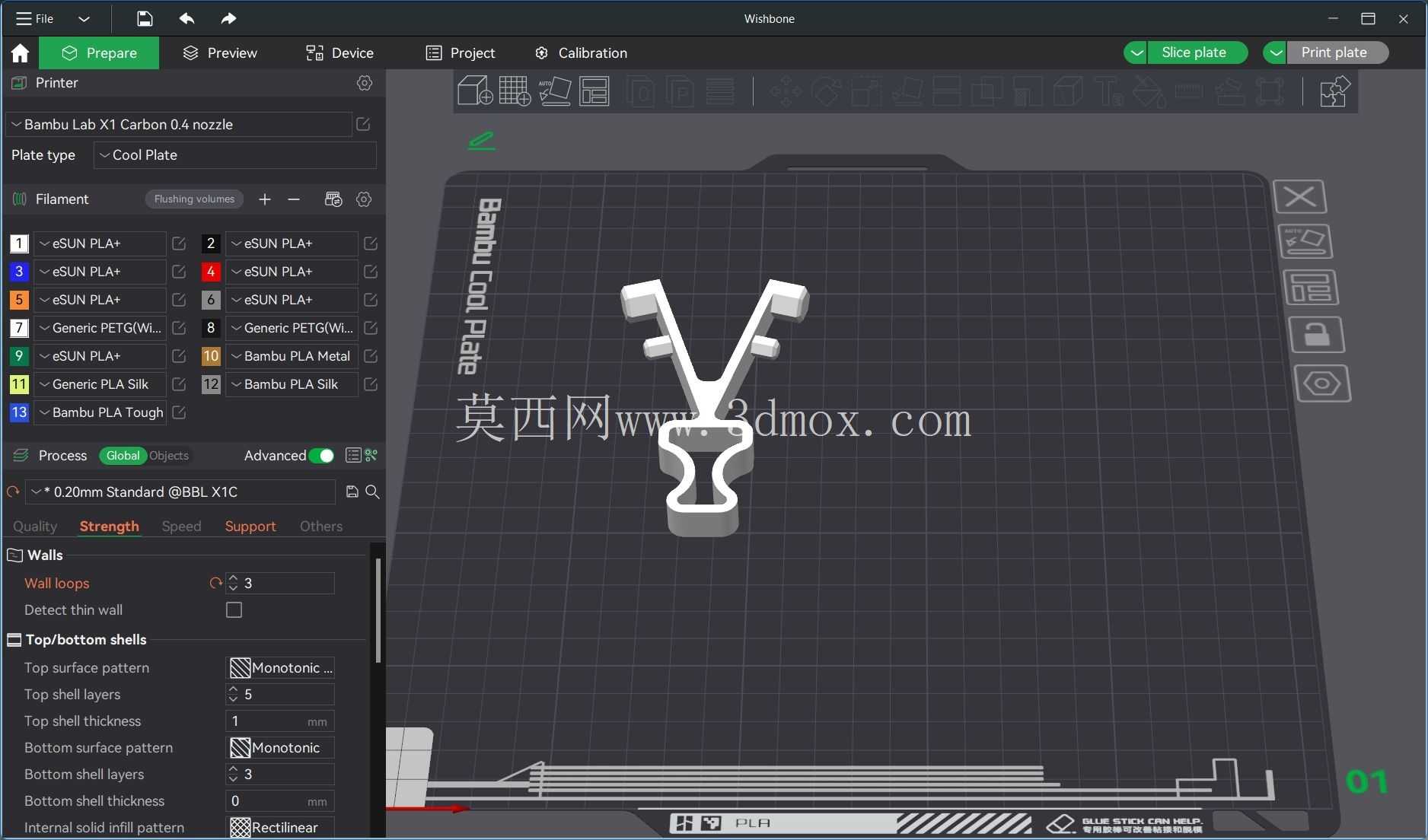Click the AMS sync filament icon
1428x840 pixels.
coord(333,199)
